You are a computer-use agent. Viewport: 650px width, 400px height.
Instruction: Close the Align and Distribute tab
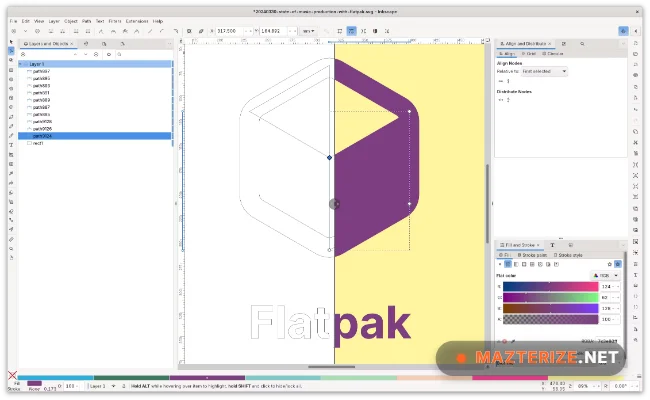pos(550,44)
